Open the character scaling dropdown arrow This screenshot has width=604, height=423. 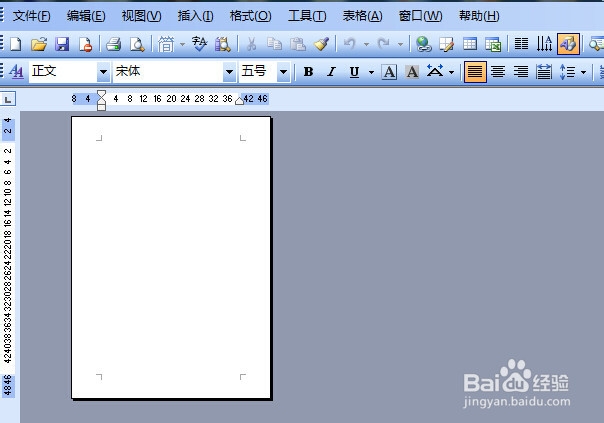tap(451, 72)
